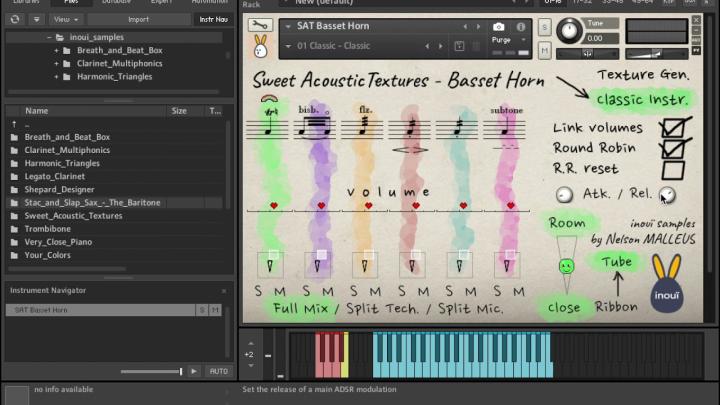
Task: Choose the close mic label
Action: (x=564, y=308)
